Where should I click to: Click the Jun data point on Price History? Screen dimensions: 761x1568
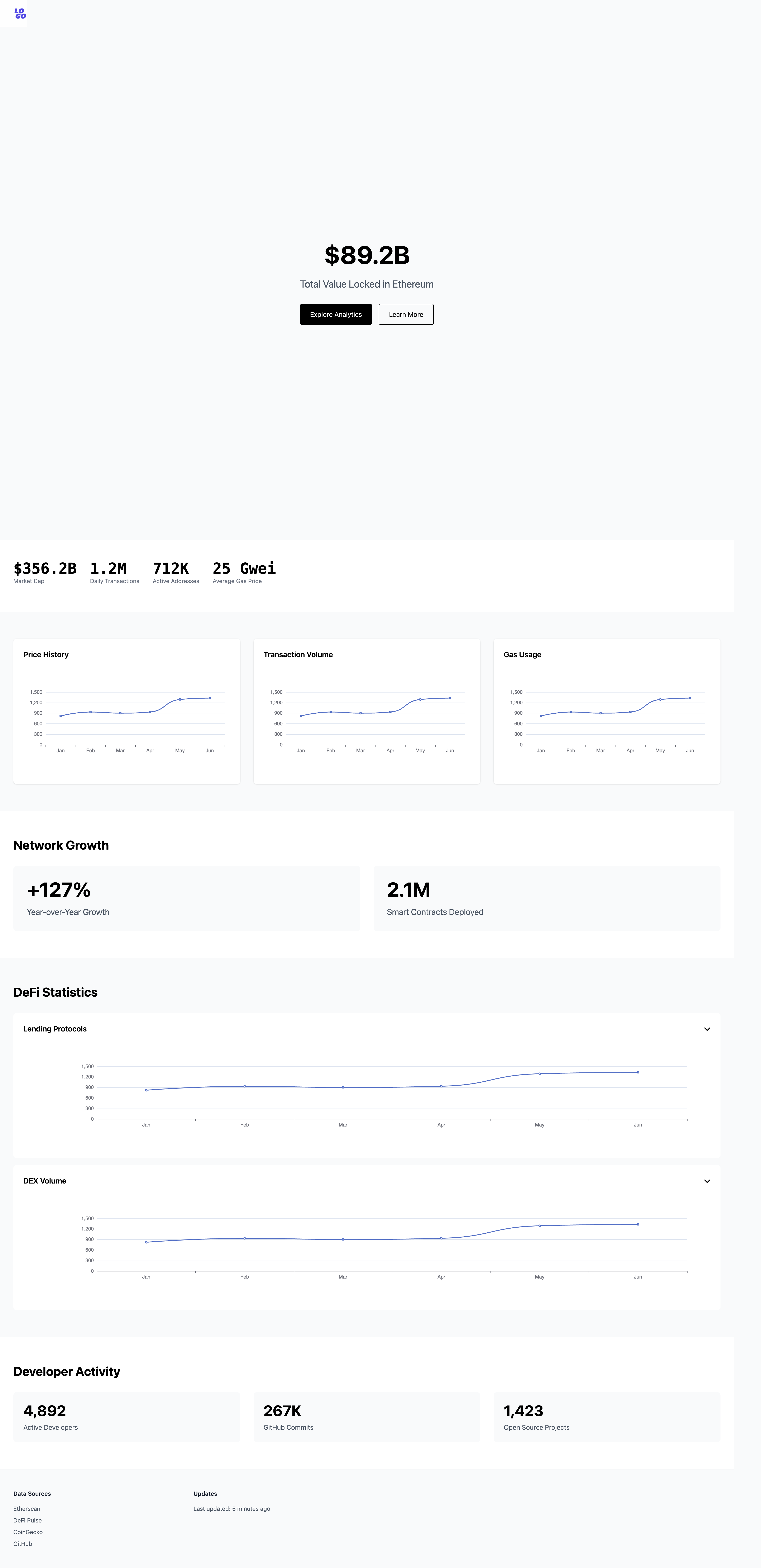[x=210, y=698]
